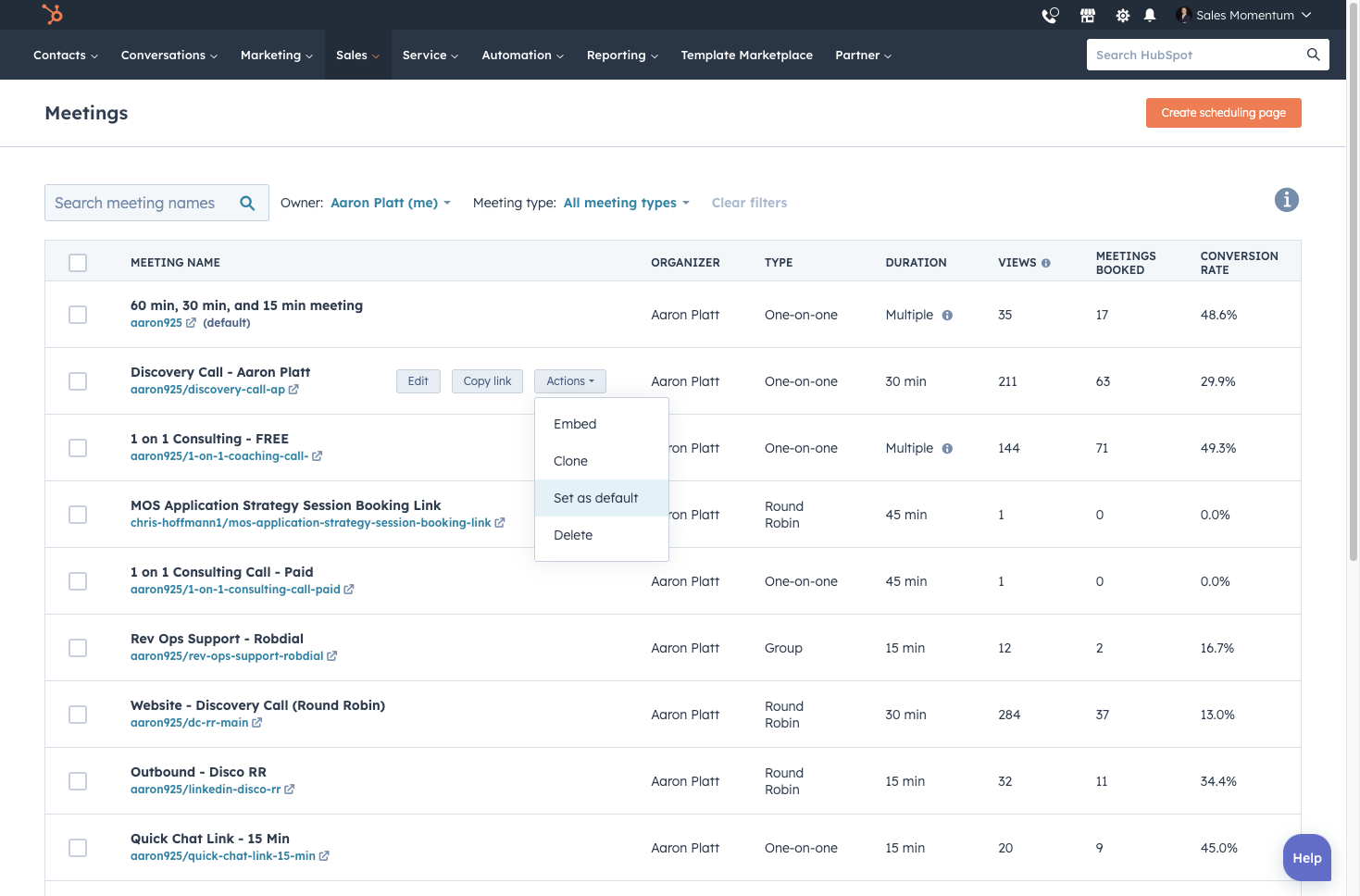Open the calling phone icon
Image resolution: width=1360 pixels, height=896 pixels.
(1050, 15)
